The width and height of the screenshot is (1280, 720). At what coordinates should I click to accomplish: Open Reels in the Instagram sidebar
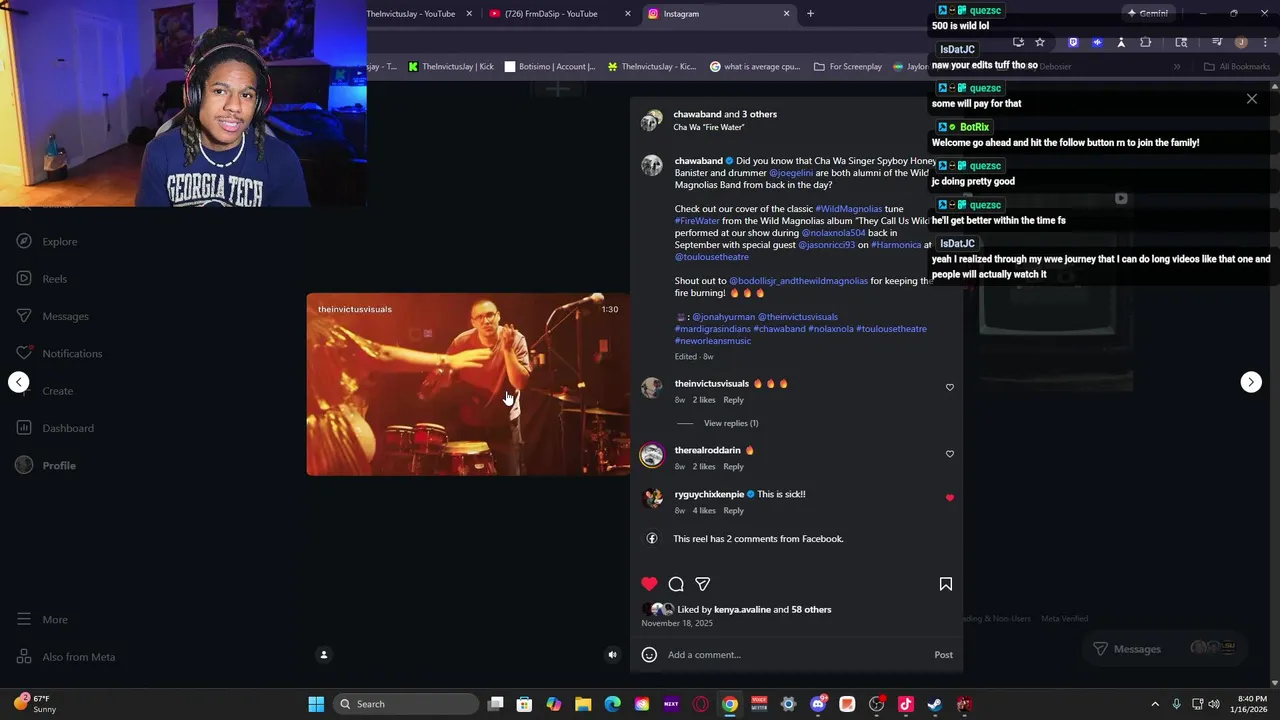[42, 279]
